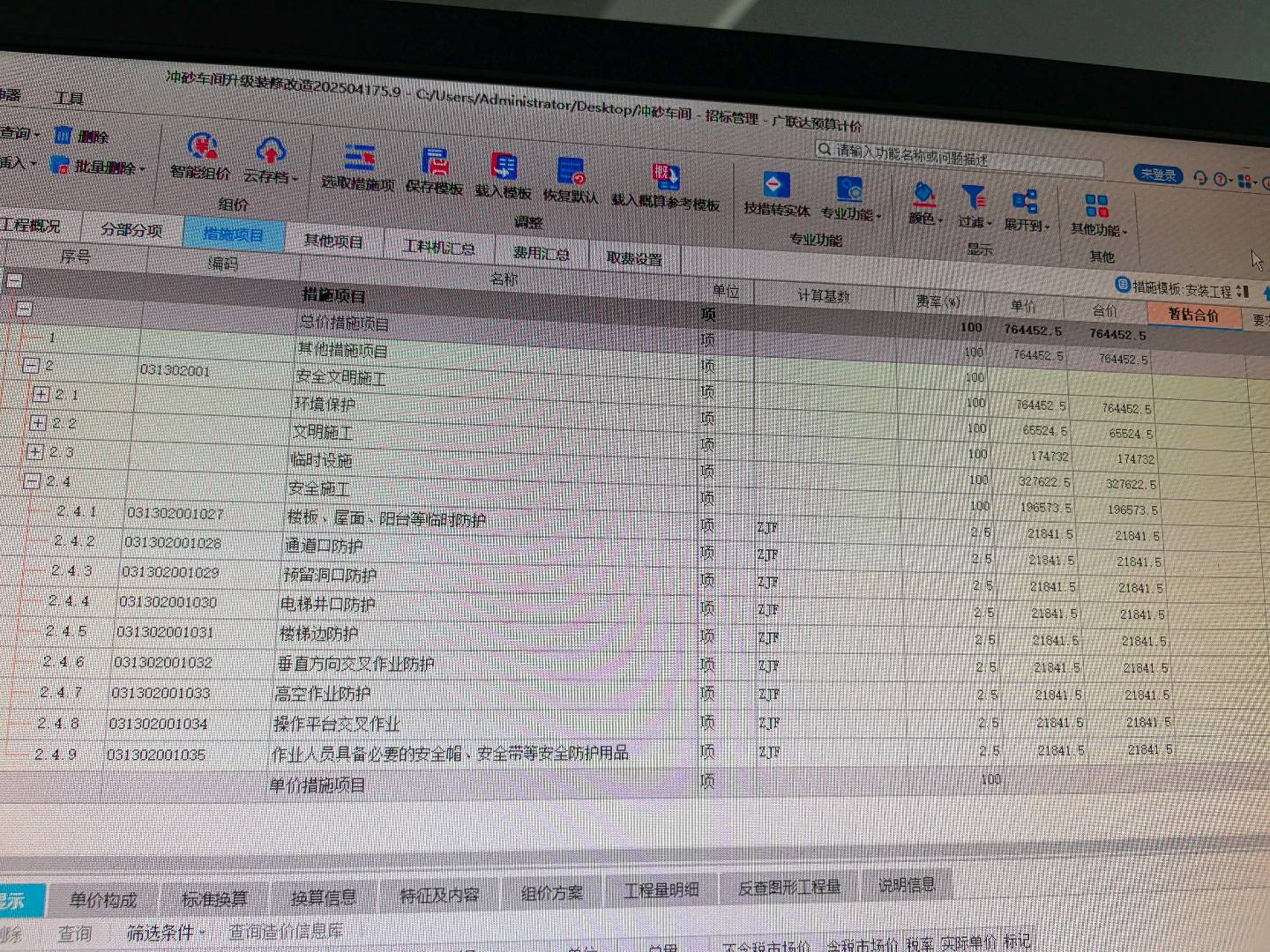Switch to 其他项目 tab
Image resolution: width=1270 pixels, height=952 pixels.
coord(333,240)
